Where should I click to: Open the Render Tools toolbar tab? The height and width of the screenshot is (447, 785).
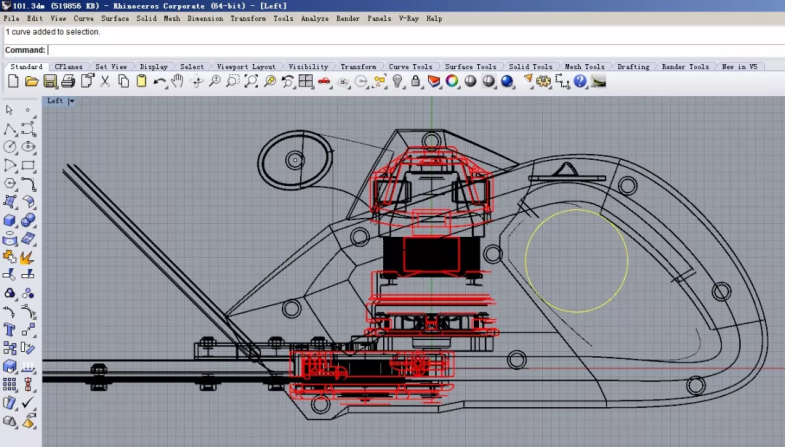(x=685, y=67)
